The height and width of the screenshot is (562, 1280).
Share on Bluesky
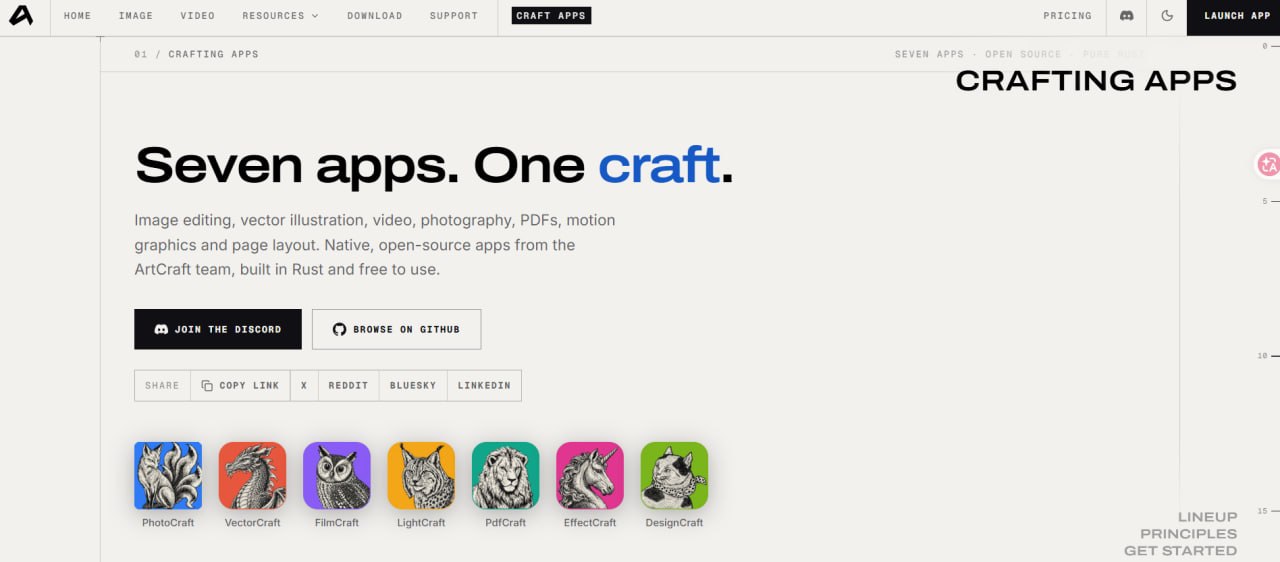(413, 385)
